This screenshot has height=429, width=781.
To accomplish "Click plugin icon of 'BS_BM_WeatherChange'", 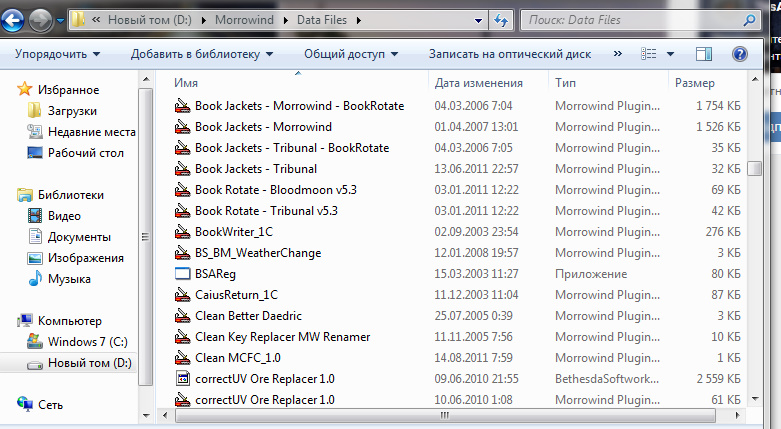I will point(182,253).
